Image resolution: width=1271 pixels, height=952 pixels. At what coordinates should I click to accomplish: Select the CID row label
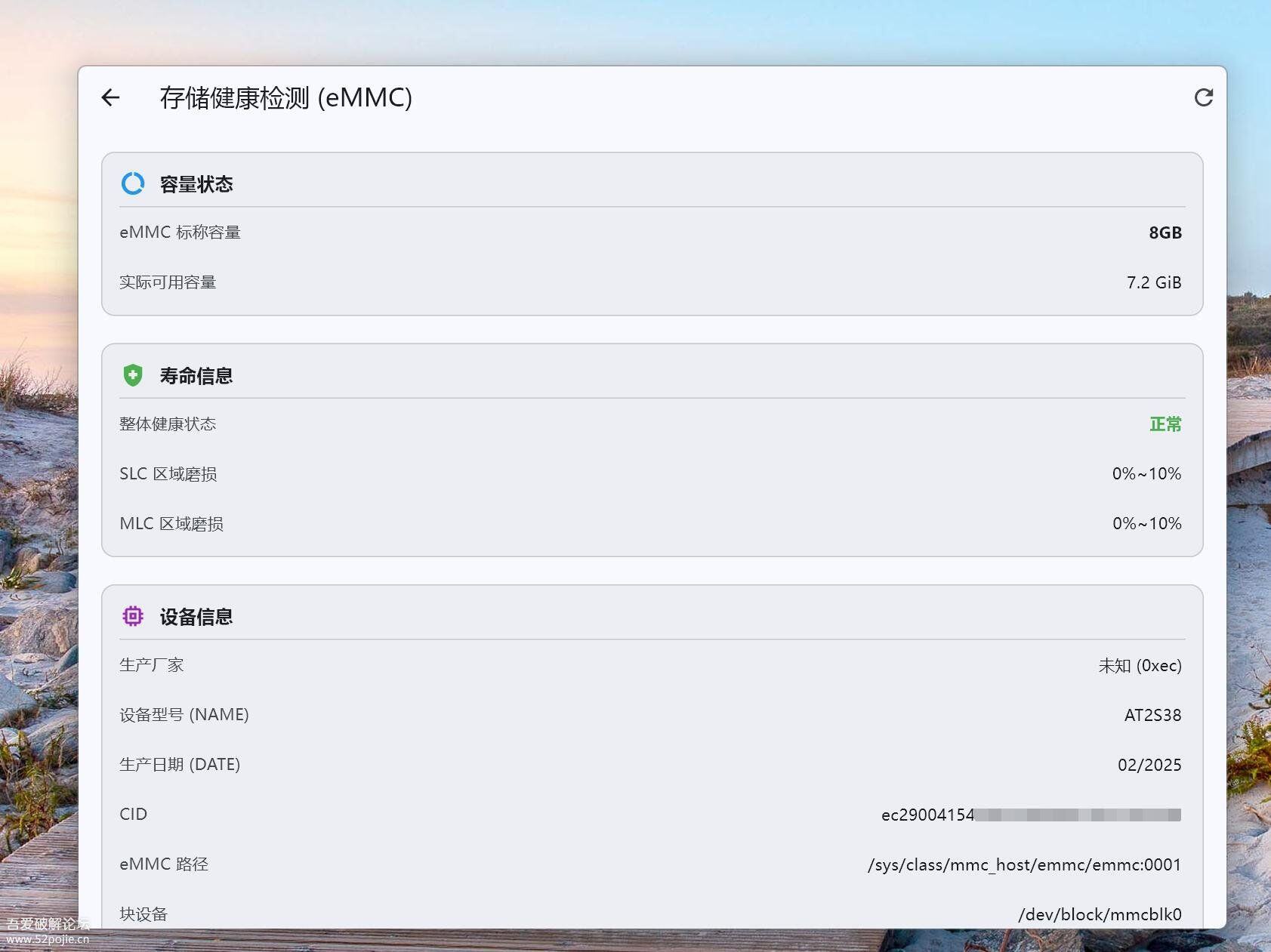tap(134, 814)
